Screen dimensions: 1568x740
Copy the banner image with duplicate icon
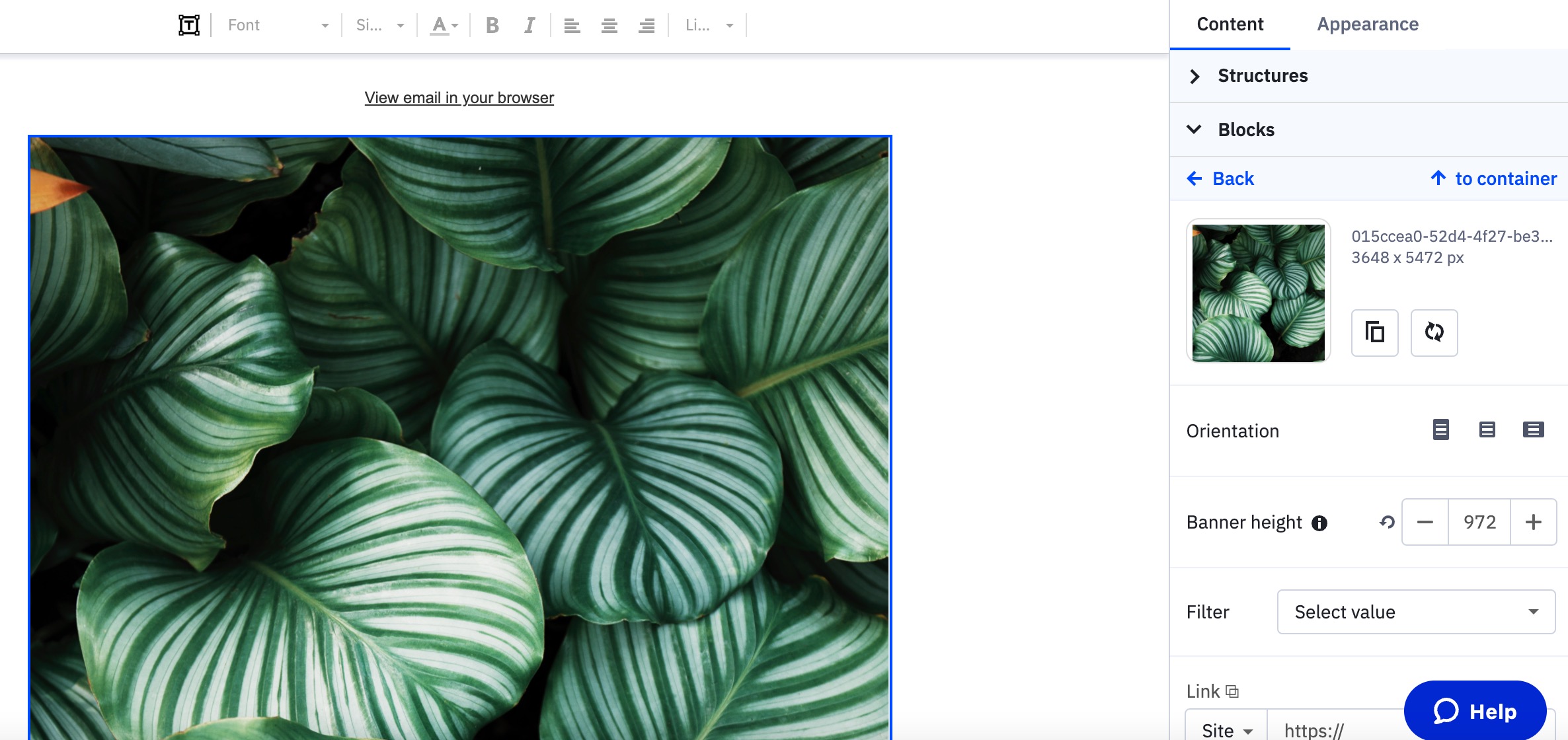[1374, 333]
